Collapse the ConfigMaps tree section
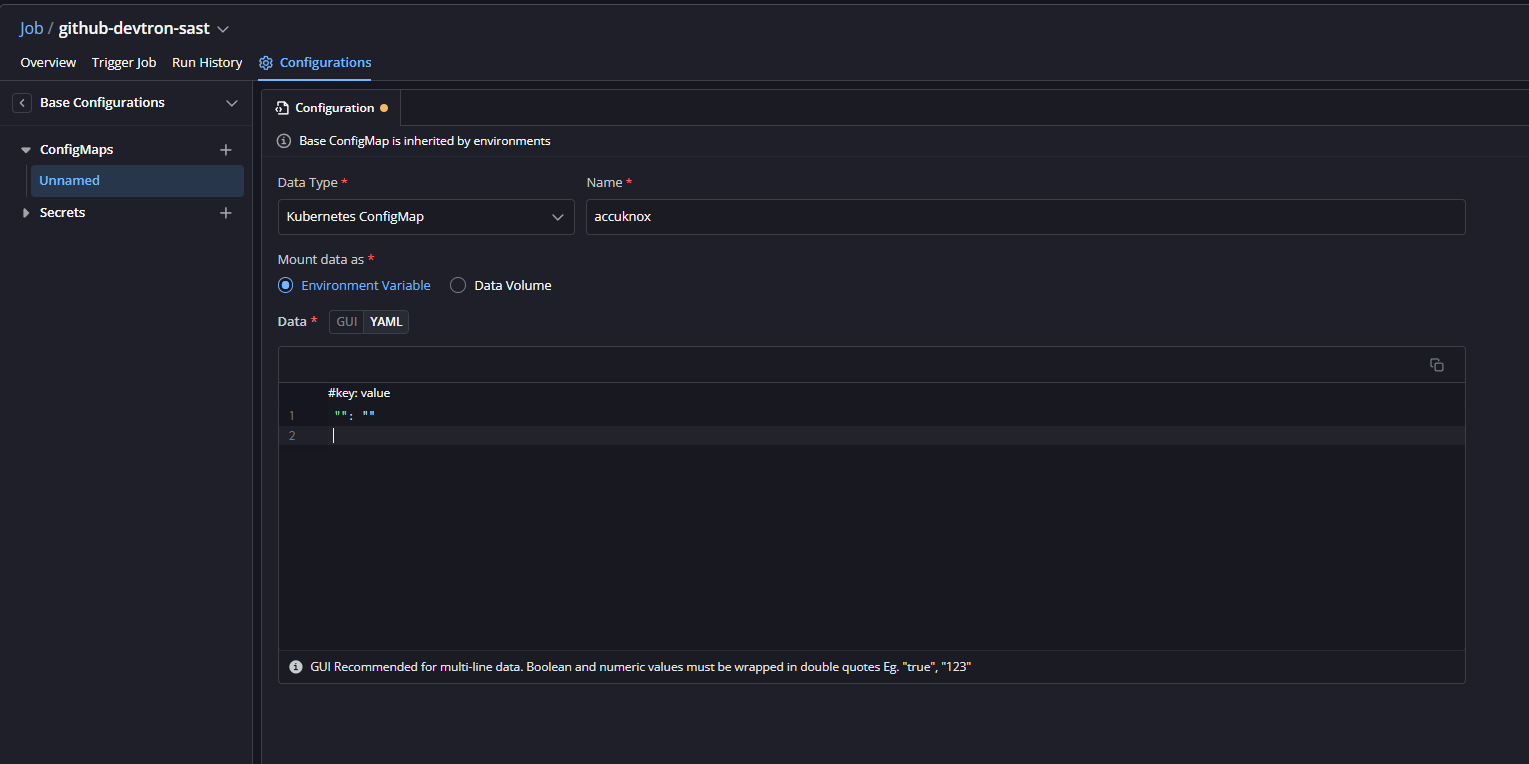The width and height of the screenshot is (1529, 764). [x=26, y=150]
